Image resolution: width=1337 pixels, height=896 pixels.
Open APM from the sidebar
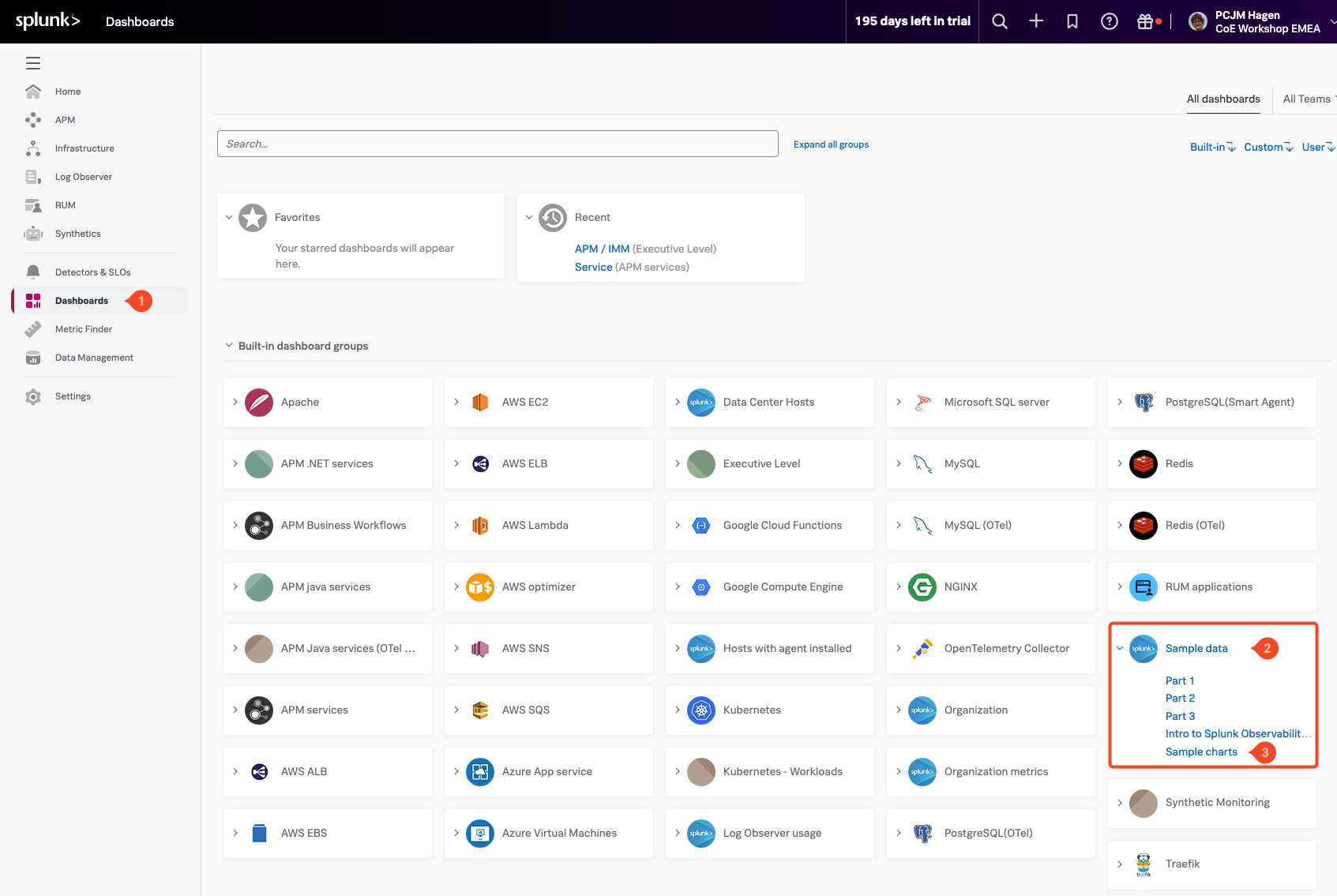click(x=65, y=120)
